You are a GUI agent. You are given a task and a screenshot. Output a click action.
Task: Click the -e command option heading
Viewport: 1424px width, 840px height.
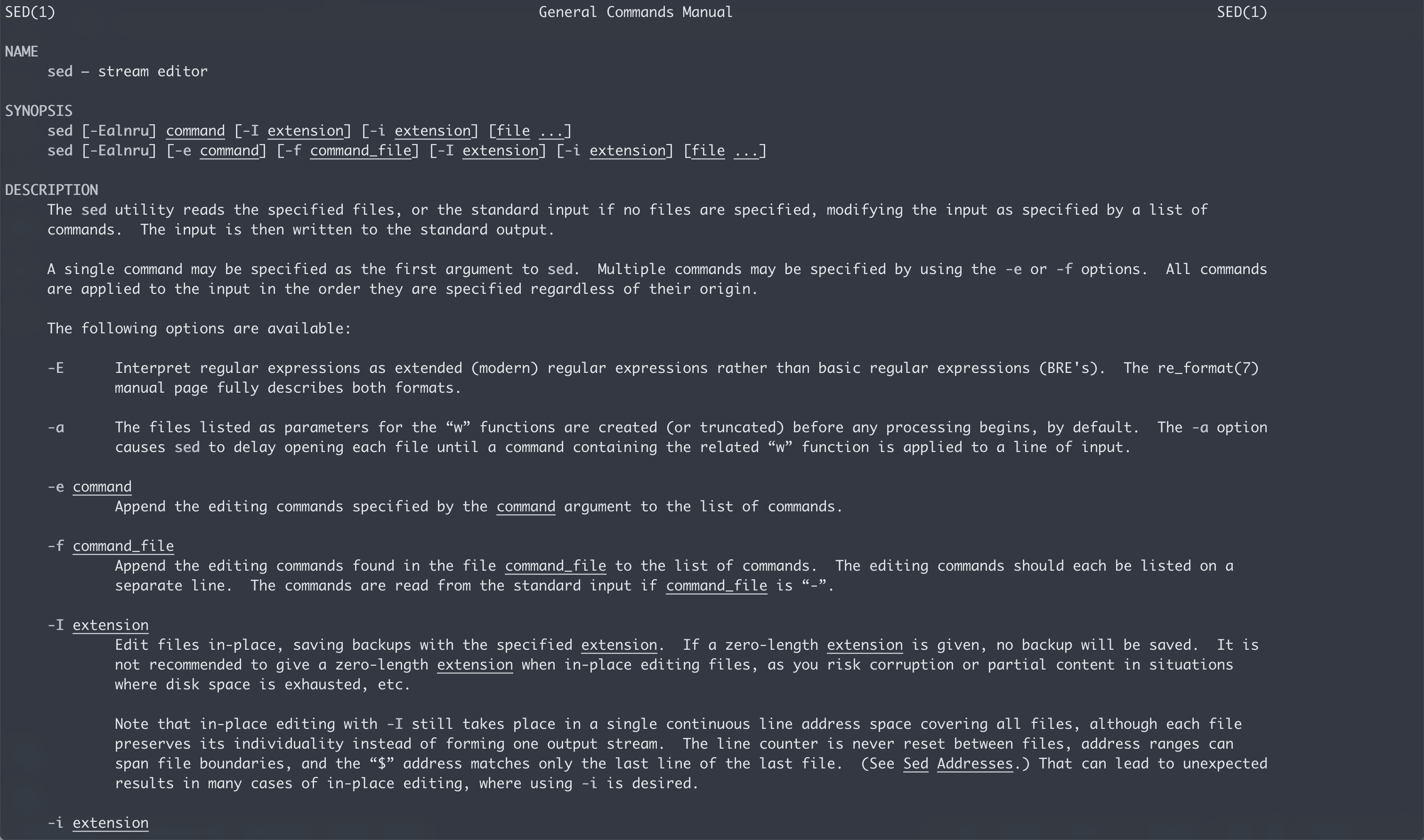89,487
